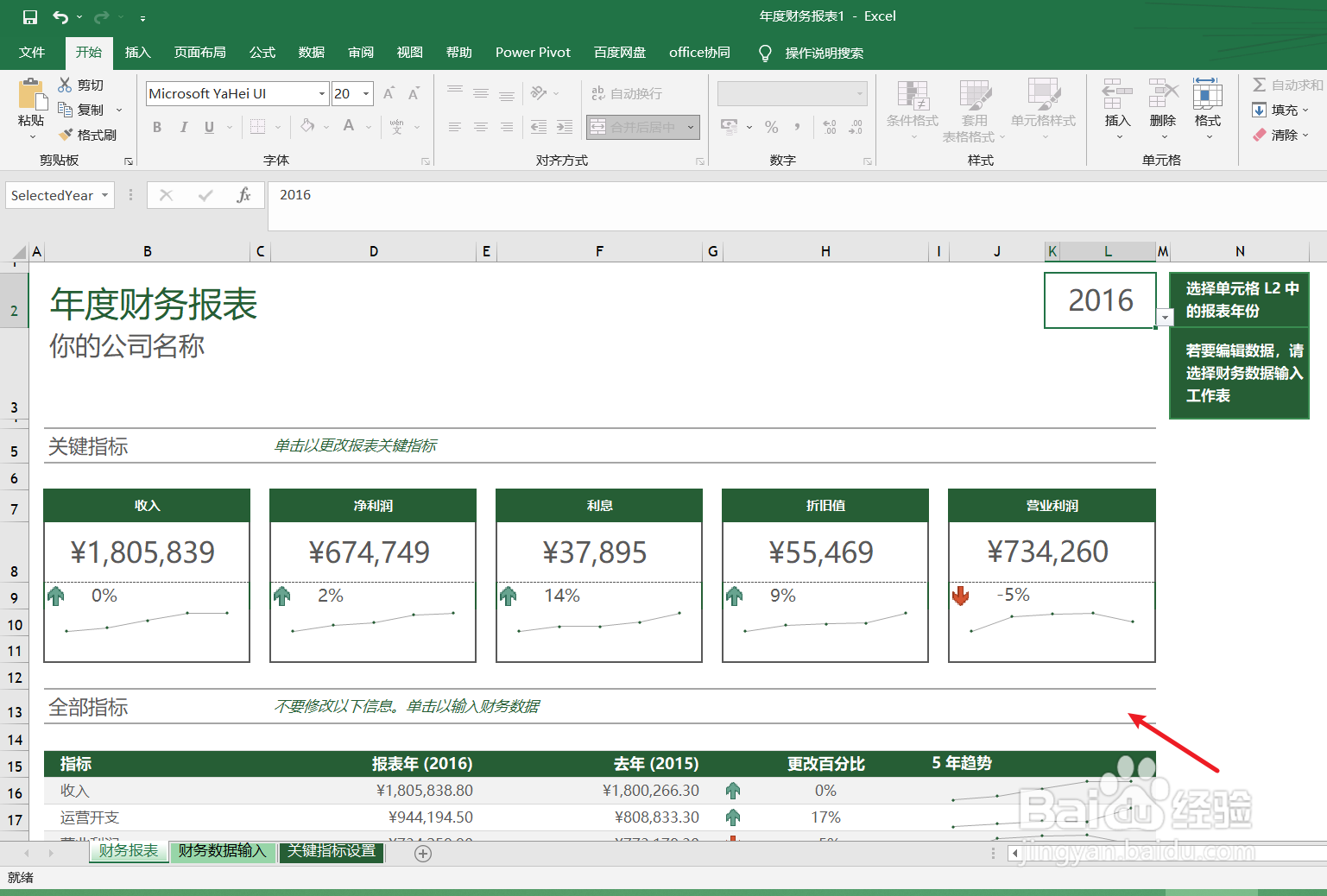
Task: Open the number format dropdown
Action: pos(860,93)
